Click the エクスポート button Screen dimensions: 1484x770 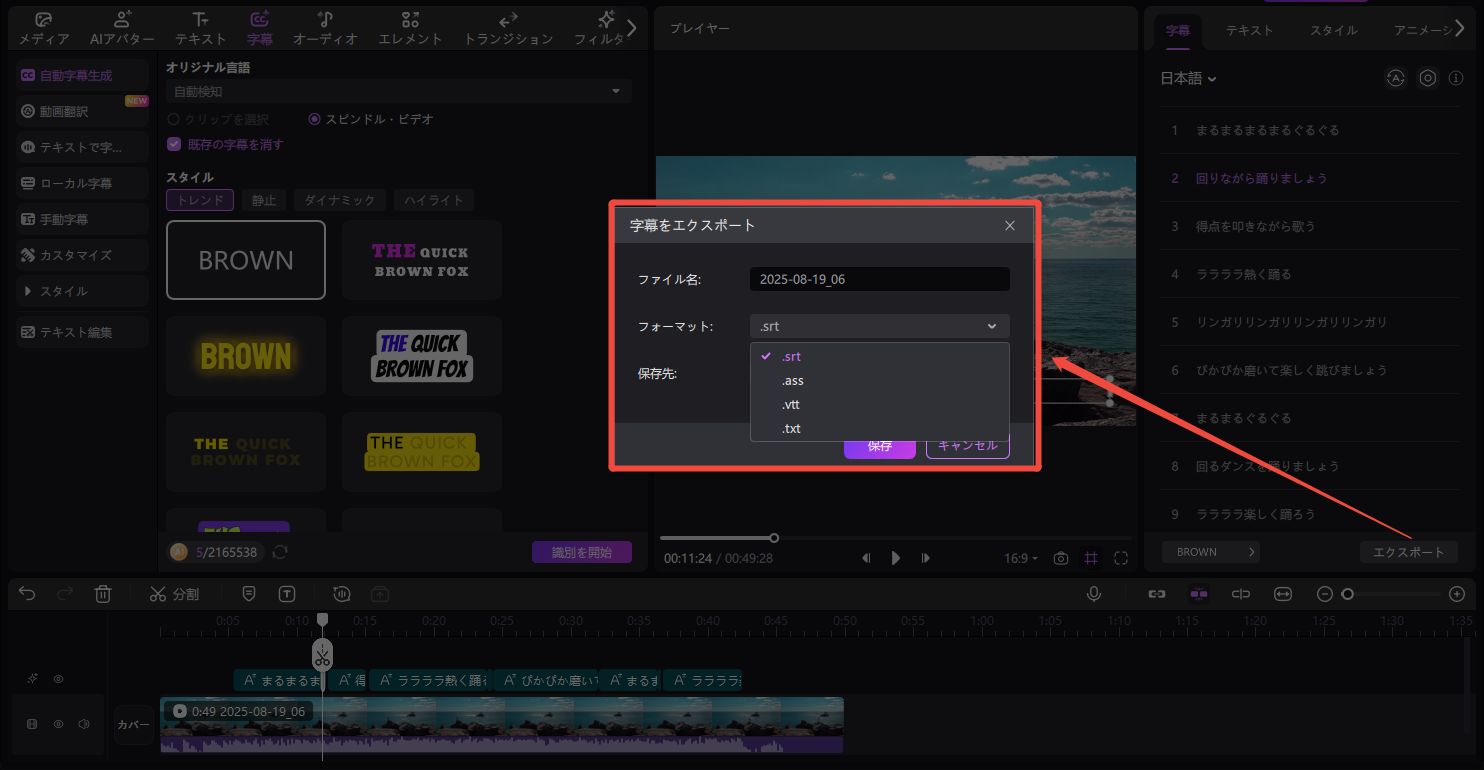click(1409, 551)
